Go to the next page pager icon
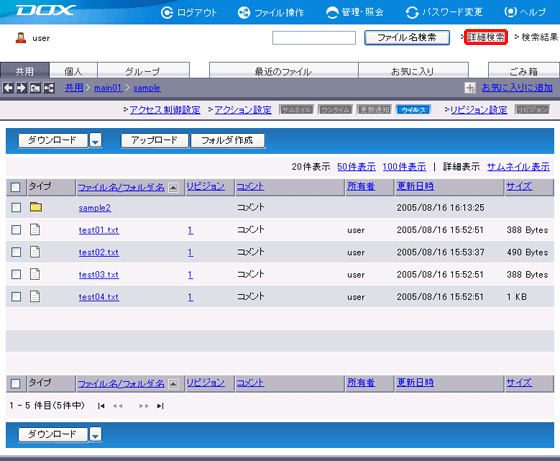The width and height of the screenshot is (560, 461). pyautogui.click(x=144, y=406)
